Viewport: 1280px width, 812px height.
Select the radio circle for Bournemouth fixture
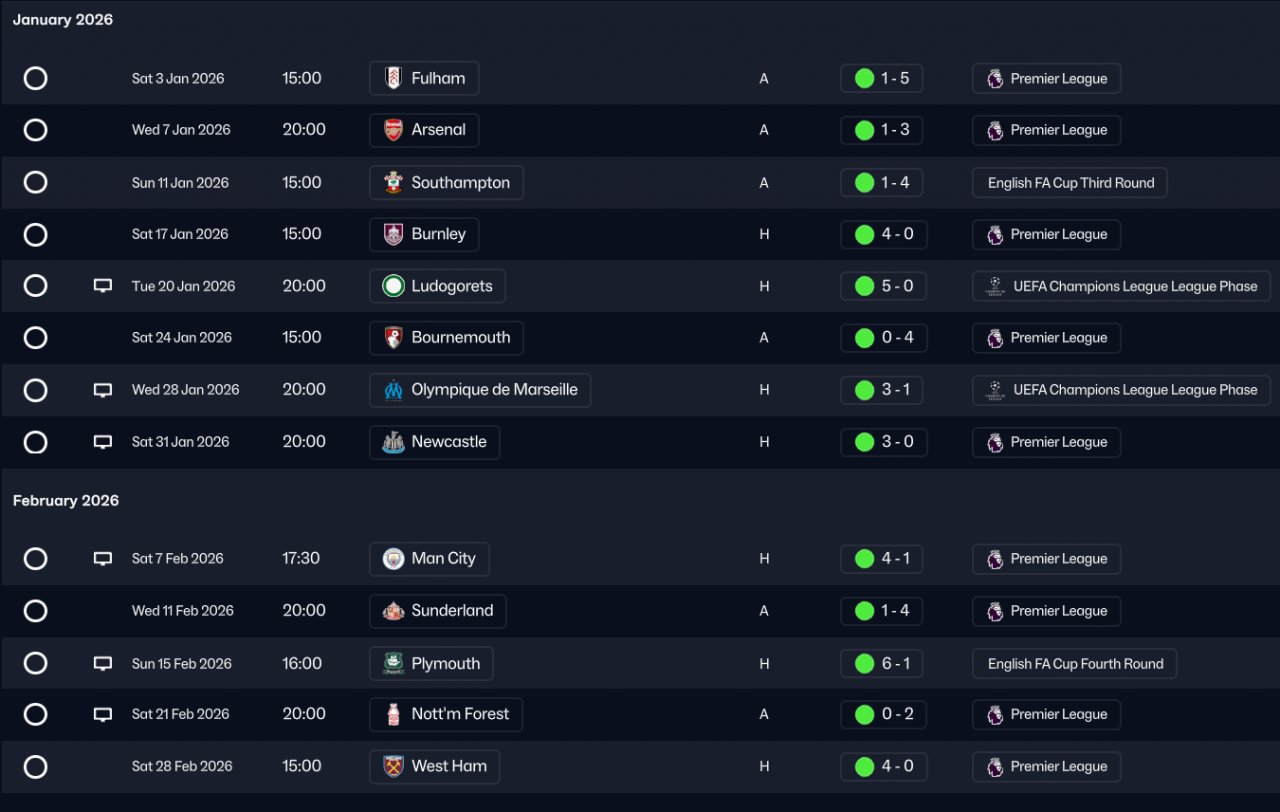(36, 338)
